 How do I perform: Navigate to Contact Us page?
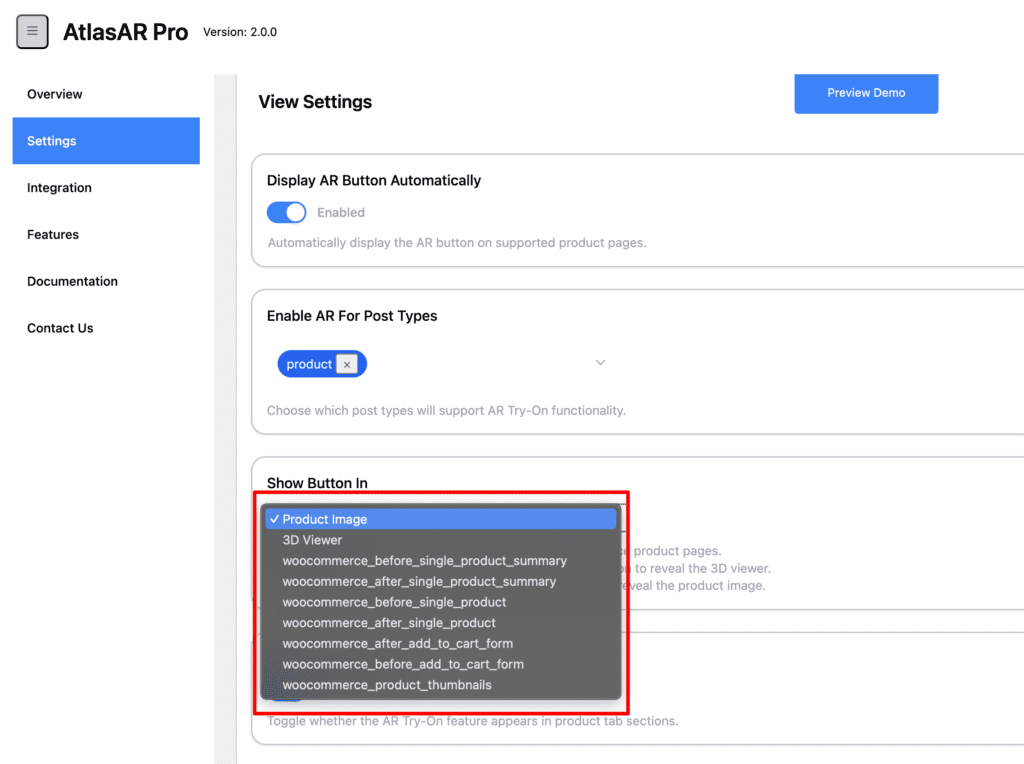point(60,328)
